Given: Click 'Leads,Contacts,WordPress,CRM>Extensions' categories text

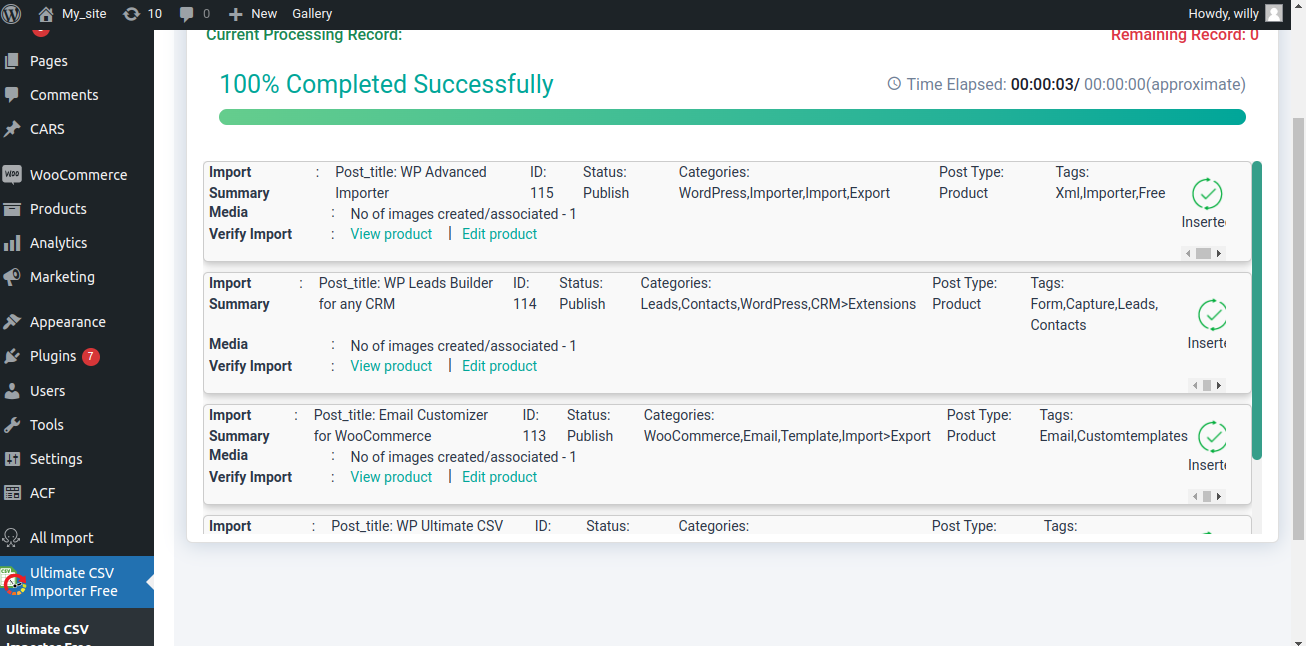Looking at the screenshot, I should click(778, 304).
